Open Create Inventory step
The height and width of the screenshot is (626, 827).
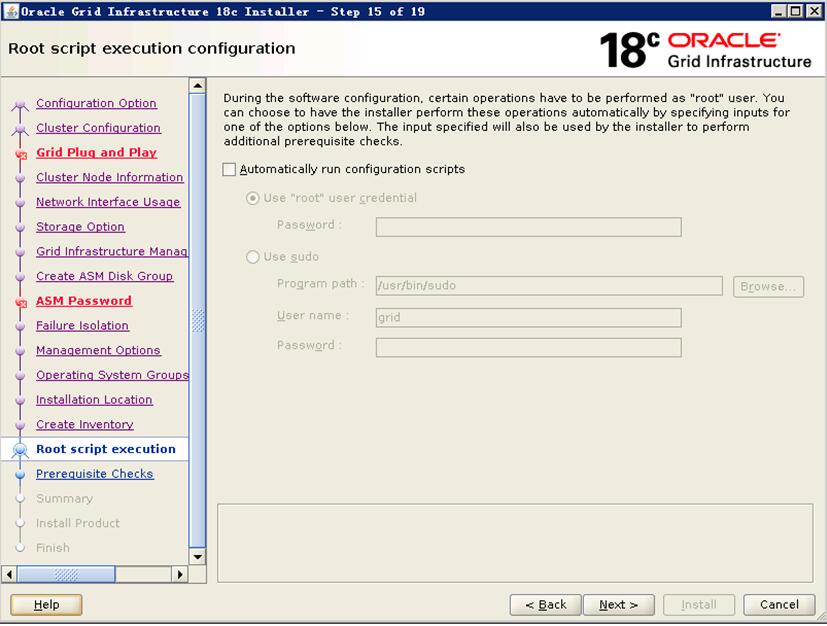point(85,425)
